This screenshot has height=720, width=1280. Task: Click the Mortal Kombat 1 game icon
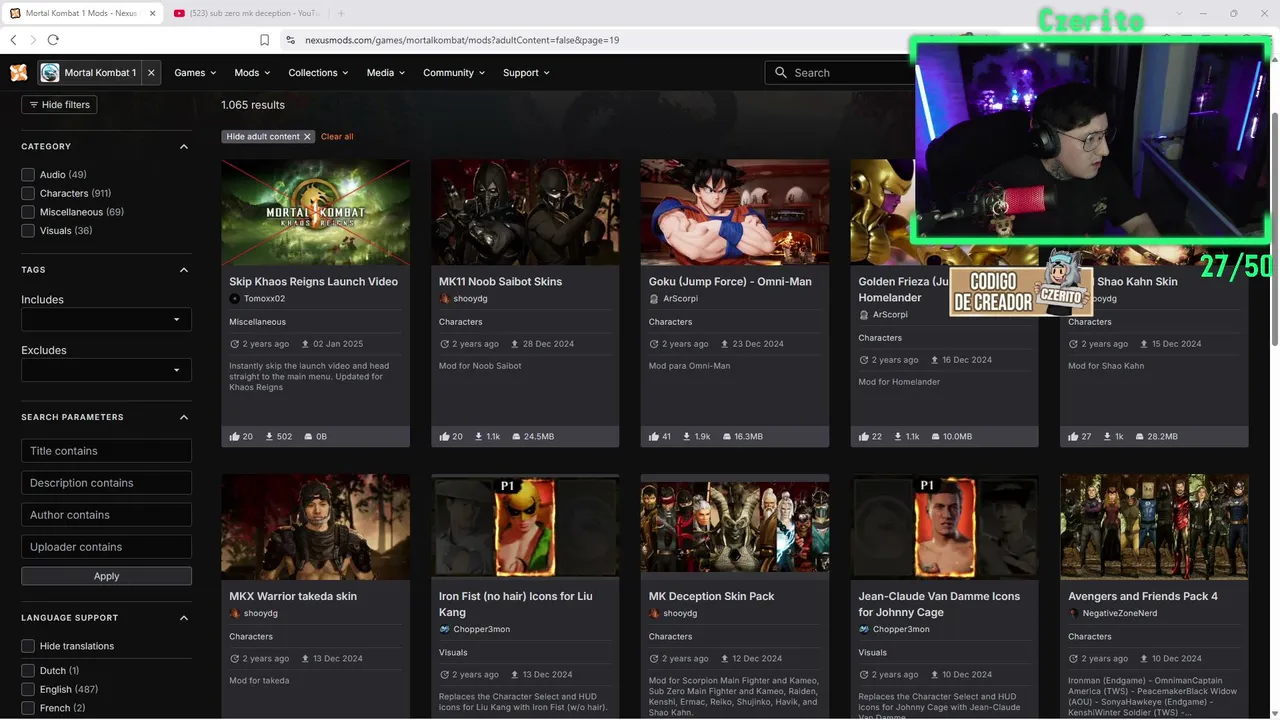(50, 73)
